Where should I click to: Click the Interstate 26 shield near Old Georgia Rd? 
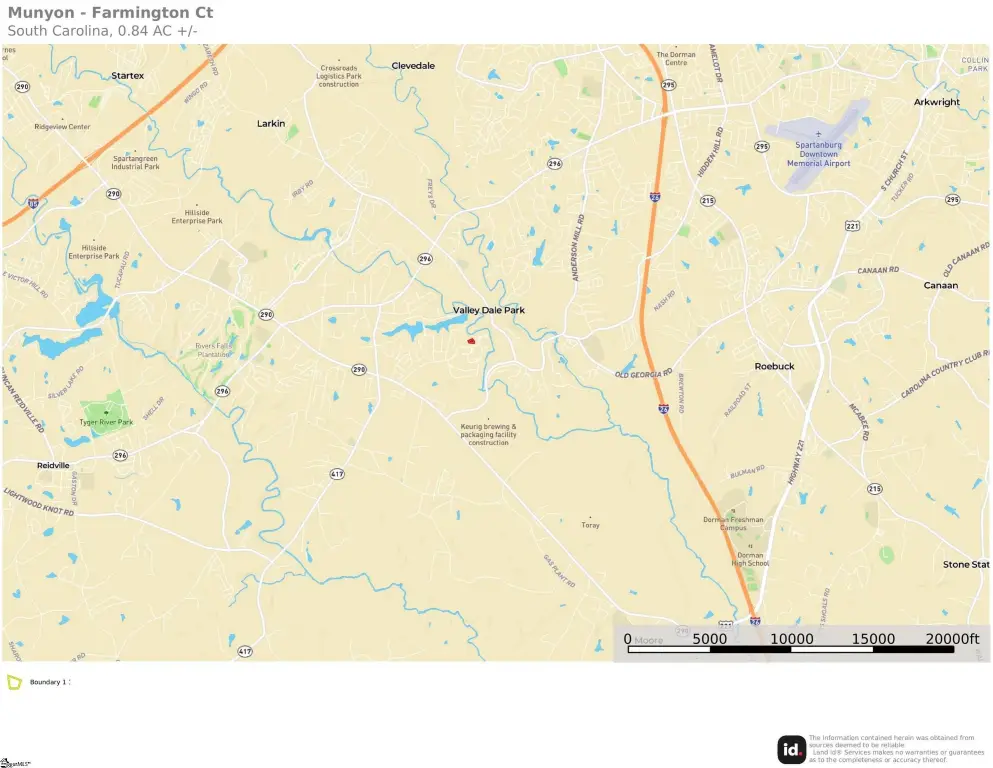(663, 409)
